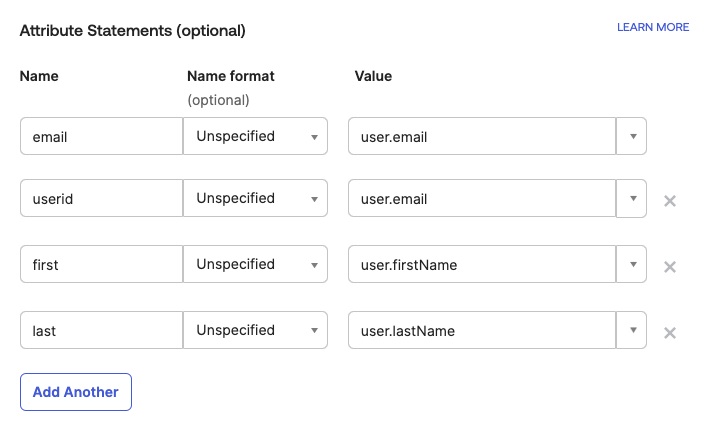Click the email Name input field
708x431 pixels.
[x=100, y=136]
